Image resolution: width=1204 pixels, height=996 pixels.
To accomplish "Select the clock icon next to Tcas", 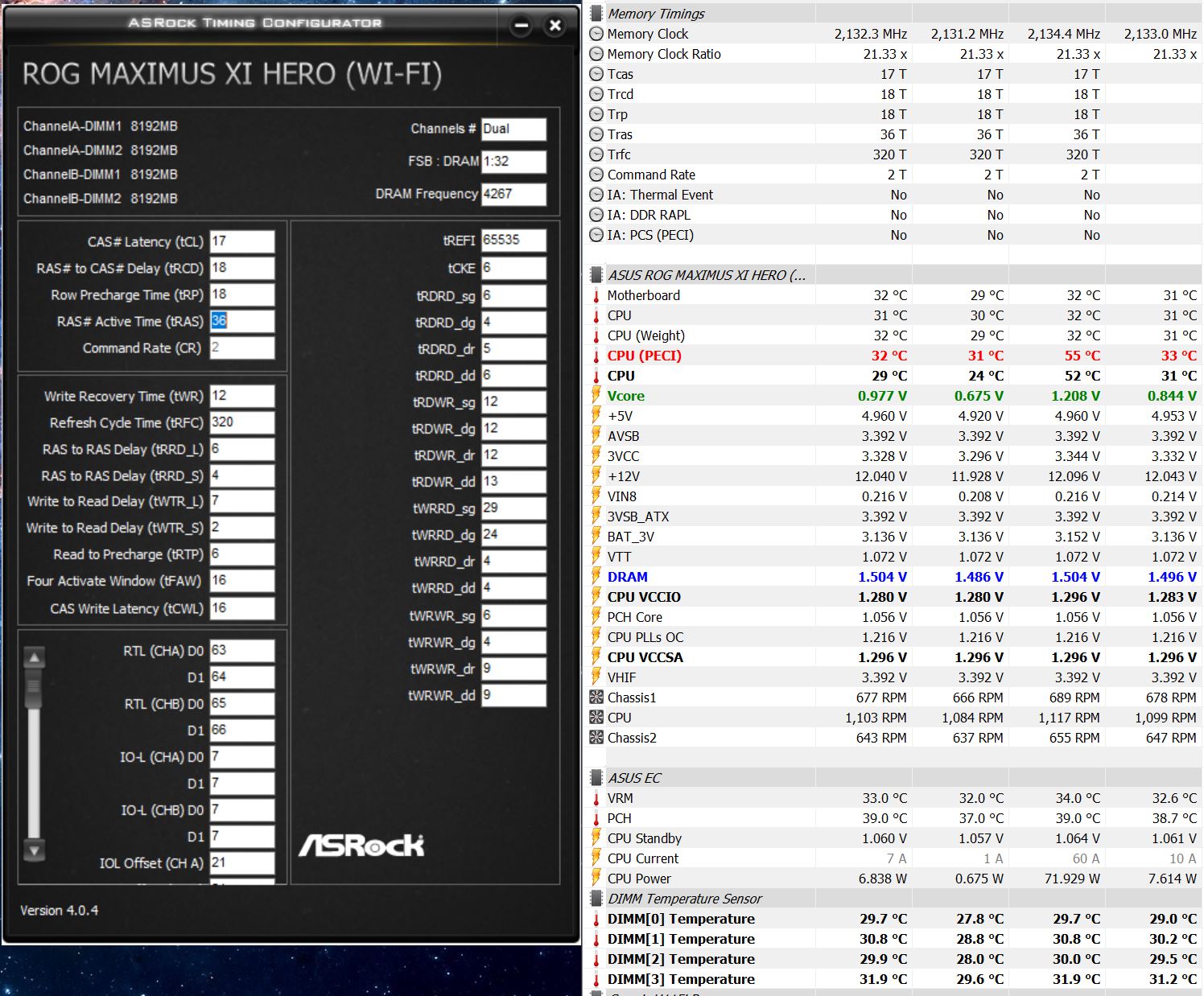I will (x=596, y=74).
